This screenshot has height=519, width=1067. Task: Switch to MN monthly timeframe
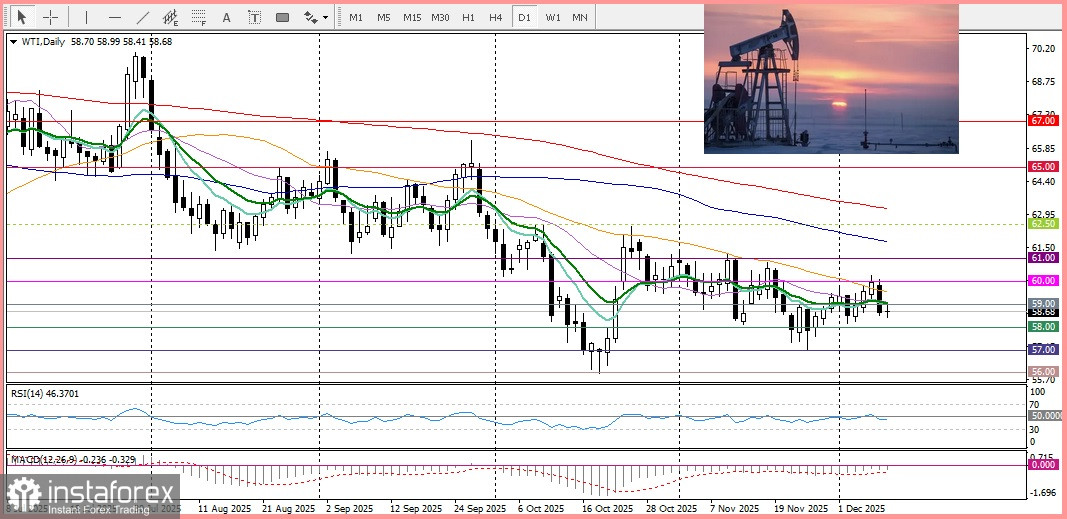(580, 17)
